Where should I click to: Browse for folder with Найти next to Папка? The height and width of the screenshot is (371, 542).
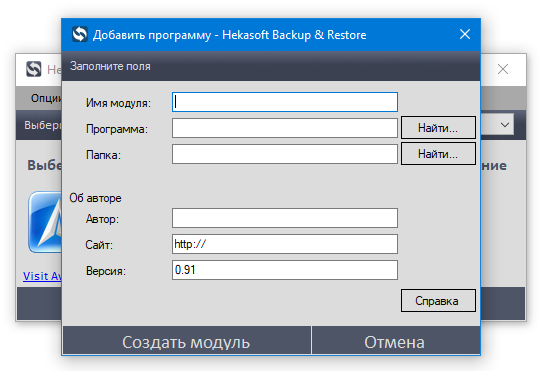point(438,154)
